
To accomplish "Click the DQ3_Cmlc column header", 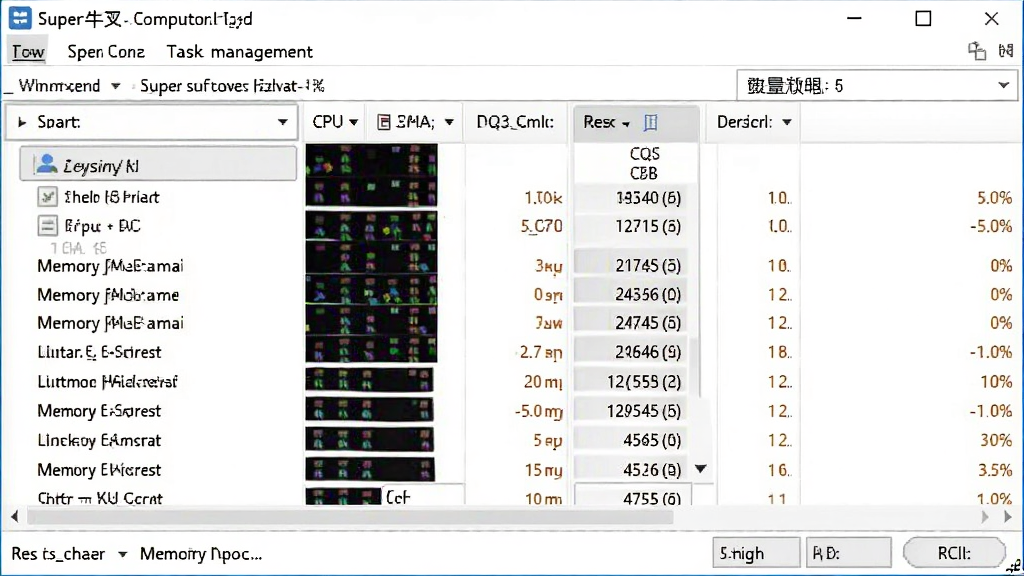I will click(x=515, y=122).
